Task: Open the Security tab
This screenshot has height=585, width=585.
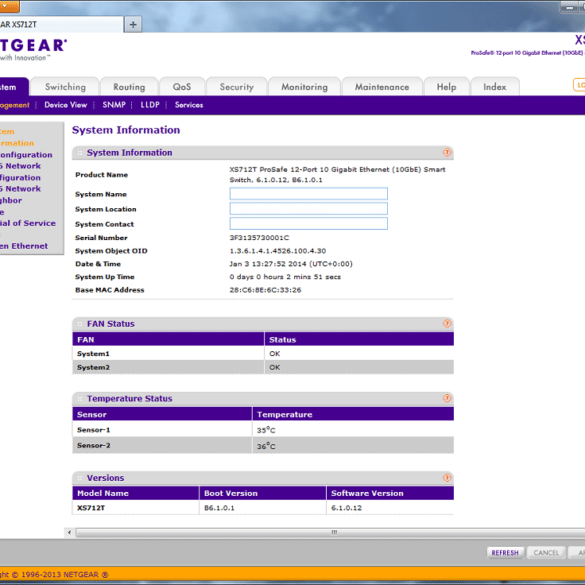Action: [237, 87]
